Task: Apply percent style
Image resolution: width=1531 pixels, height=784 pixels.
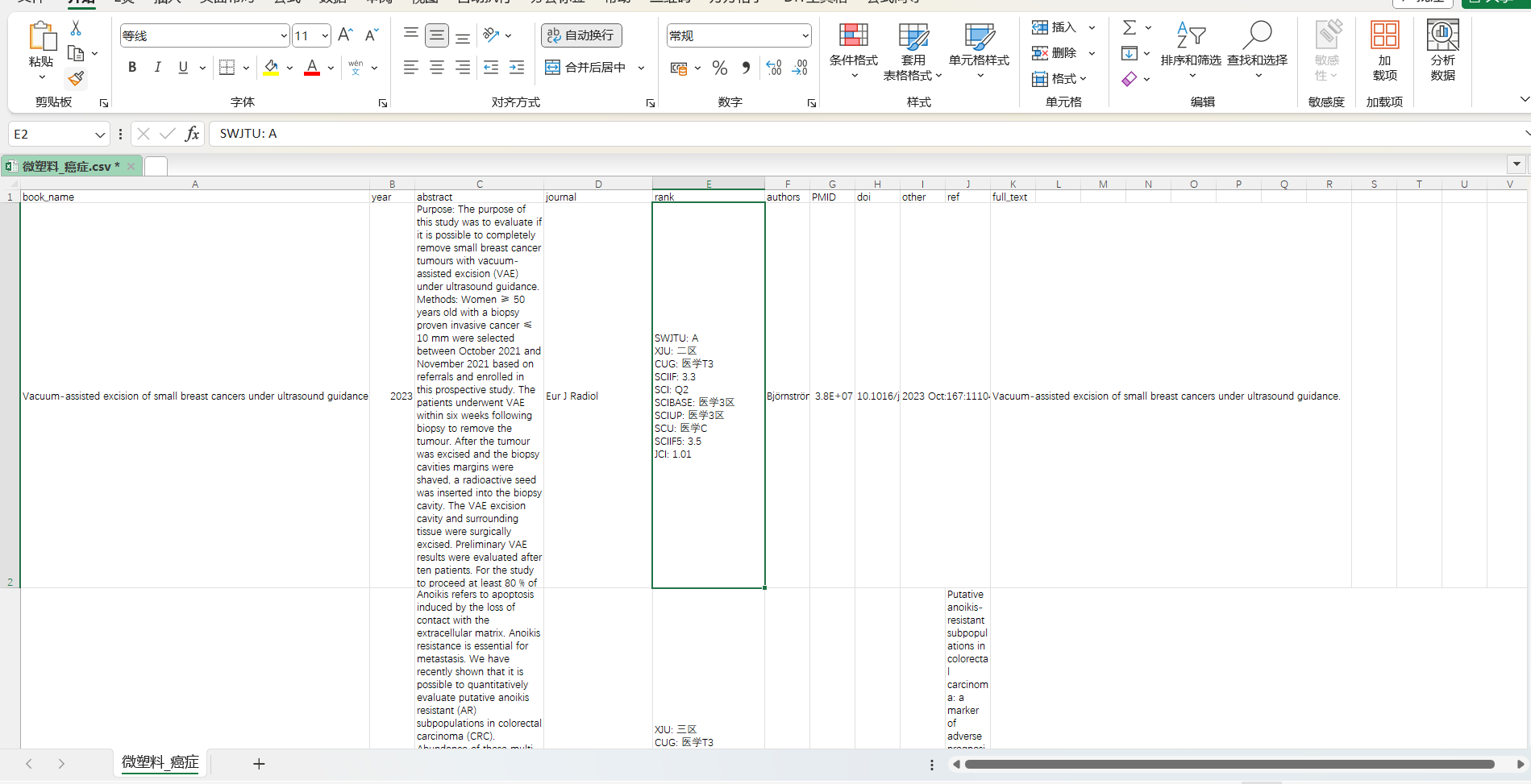Action: (x=720, y=68)
